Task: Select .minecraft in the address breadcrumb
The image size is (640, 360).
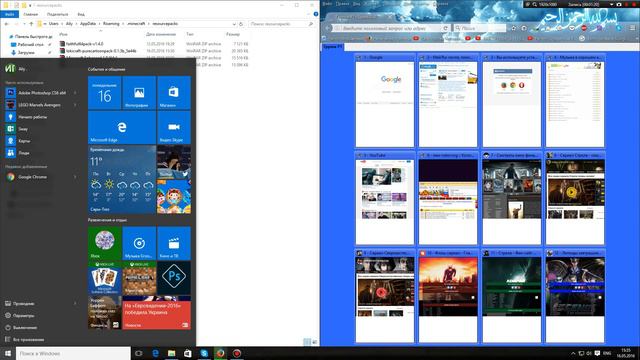Action: [136, 24]
